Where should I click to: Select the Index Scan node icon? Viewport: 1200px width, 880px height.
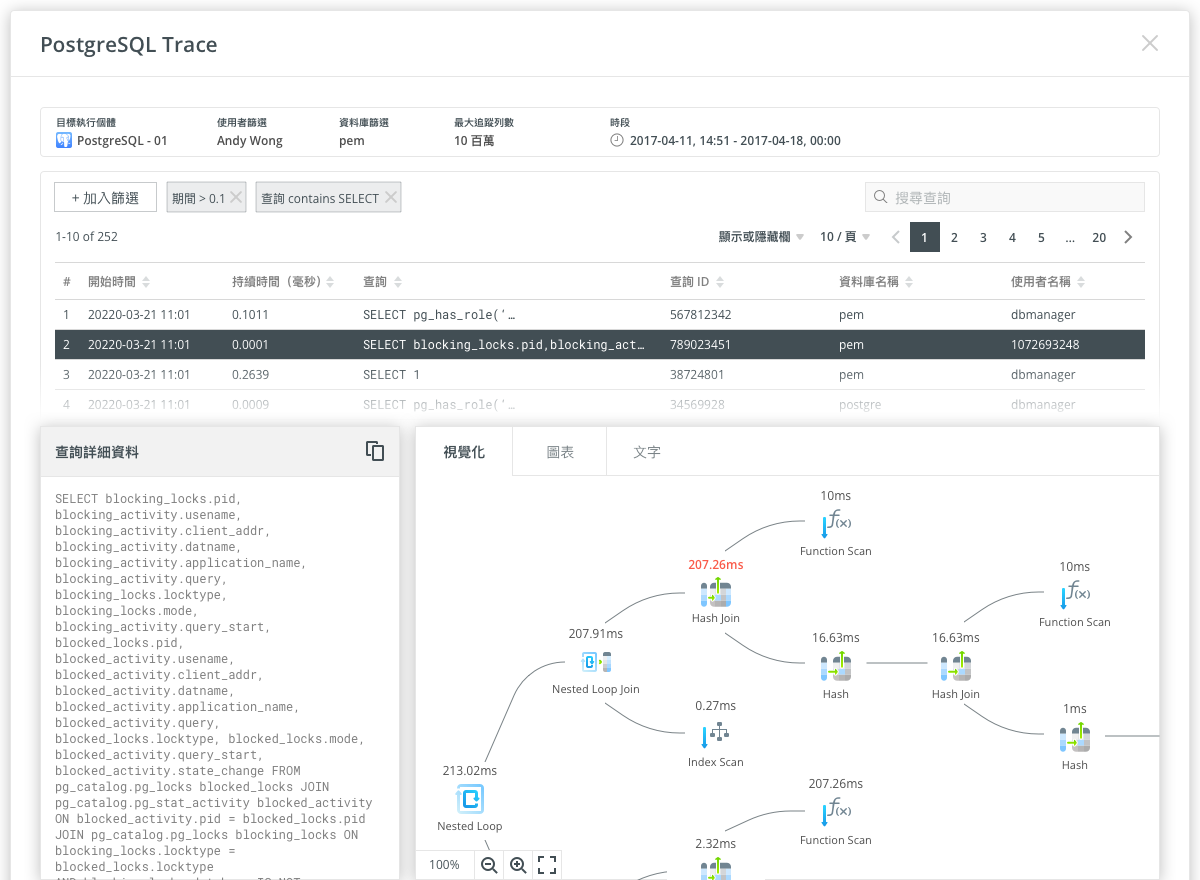pyautogui.click(x=716, y=736)
